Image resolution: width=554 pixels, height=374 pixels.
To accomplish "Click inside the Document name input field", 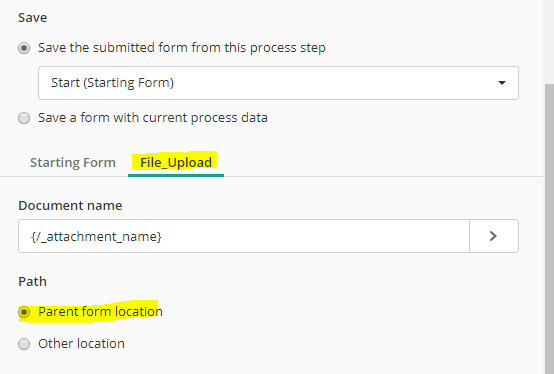I will tap(244, 236).
